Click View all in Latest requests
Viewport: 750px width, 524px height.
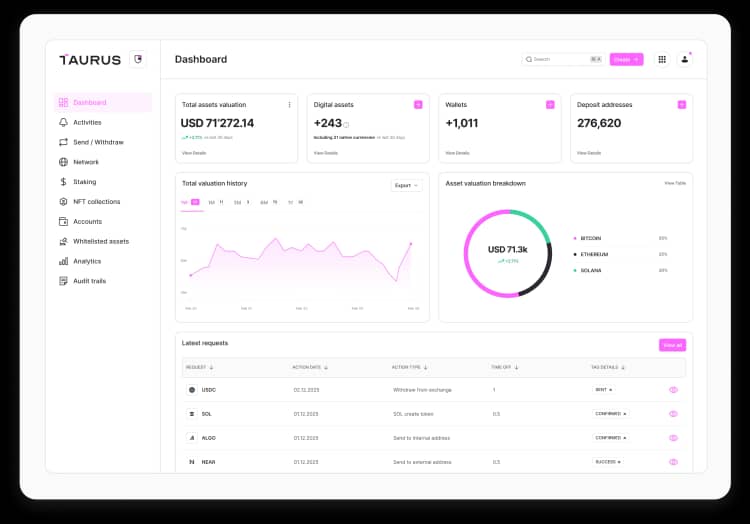click(x=672, y=345)
